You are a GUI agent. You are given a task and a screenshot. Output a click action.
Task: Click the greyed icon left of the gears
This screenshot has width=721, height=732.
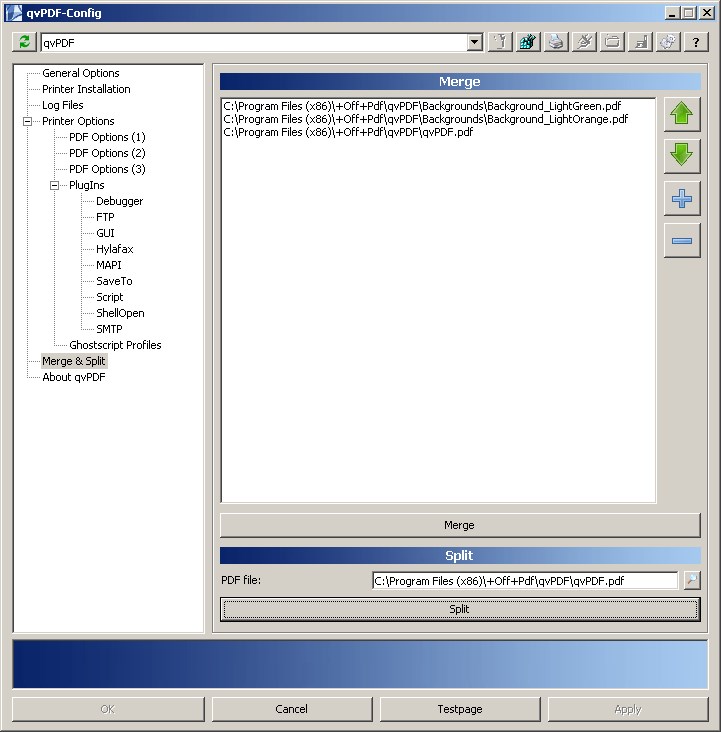pos(640,42)
